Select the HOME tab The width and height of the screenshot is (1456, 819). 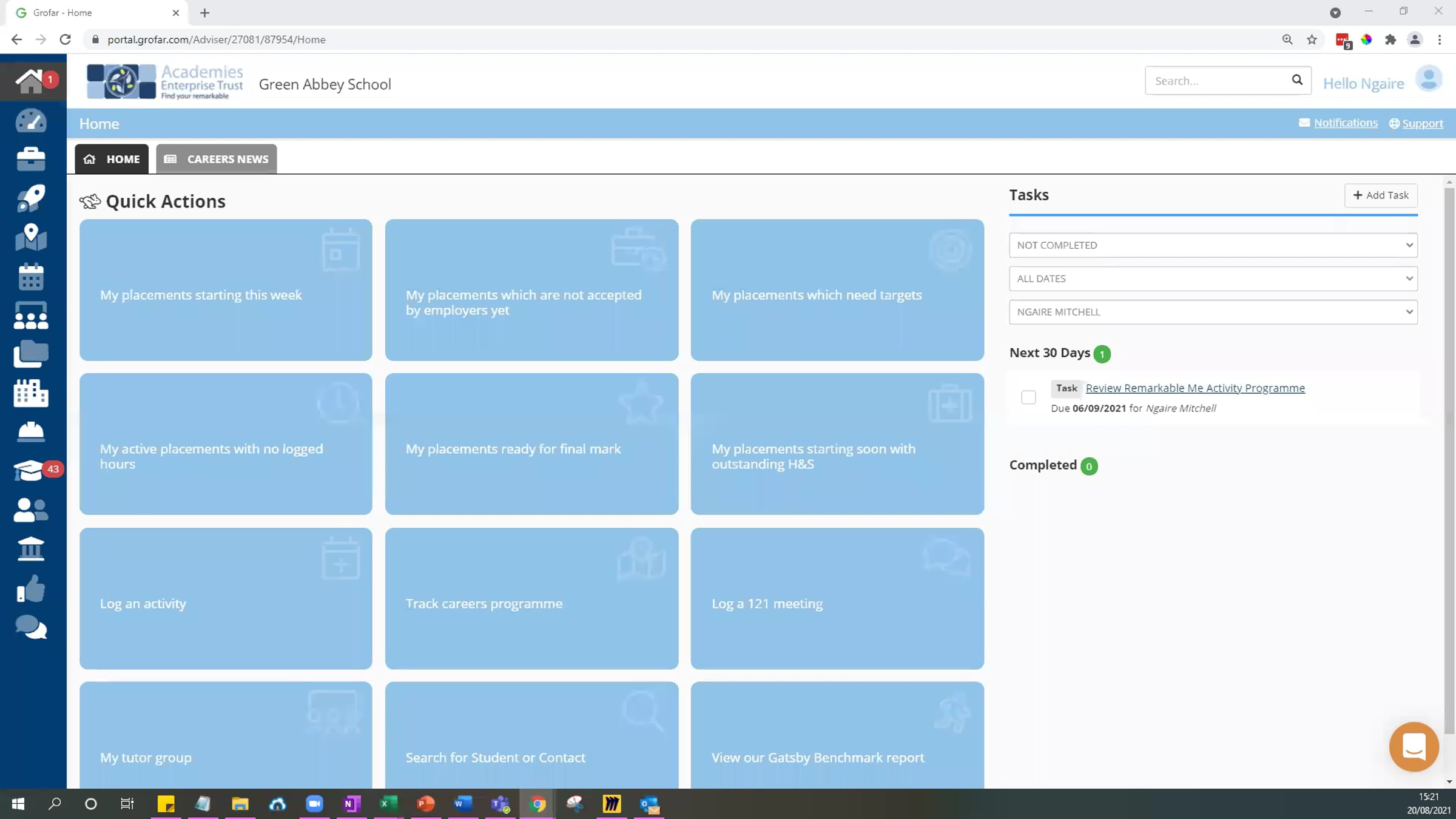[x=112, y=159]
